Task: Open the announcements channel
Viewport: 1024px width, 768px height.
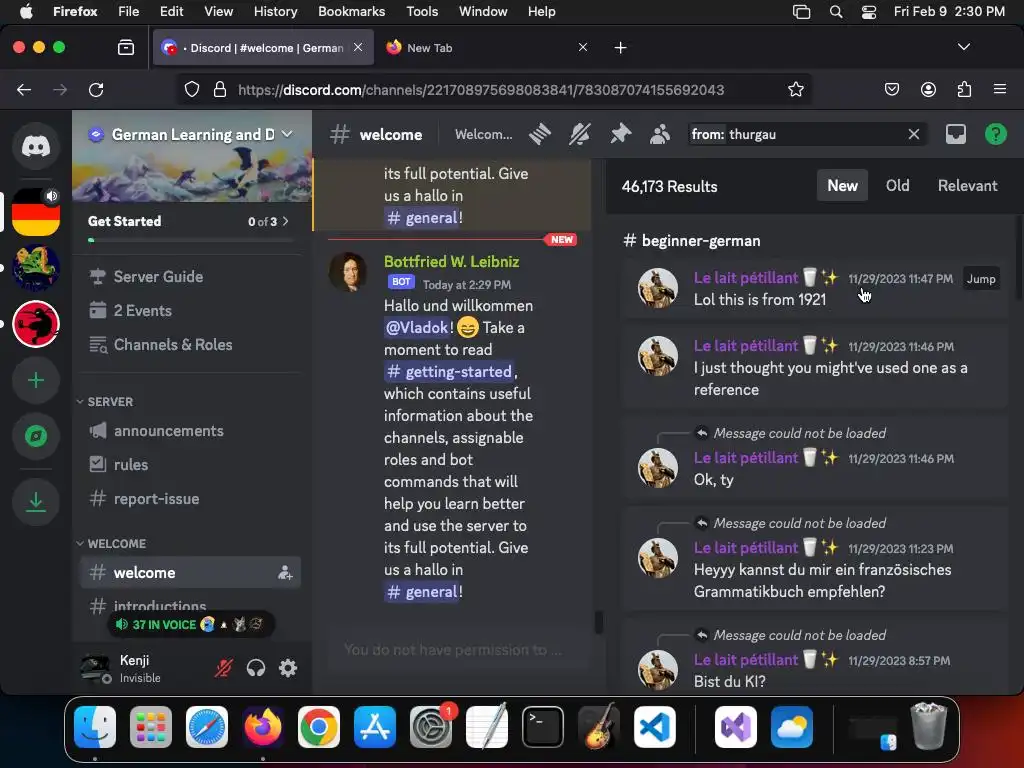Action: [189, 431]
